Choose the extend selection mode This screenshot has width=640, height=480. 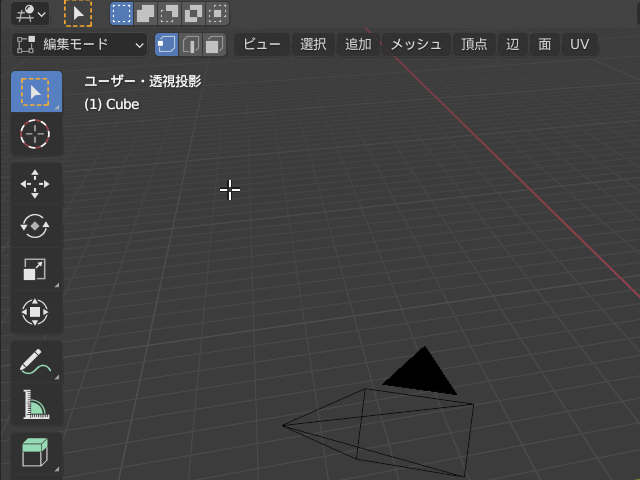(145, 14)
